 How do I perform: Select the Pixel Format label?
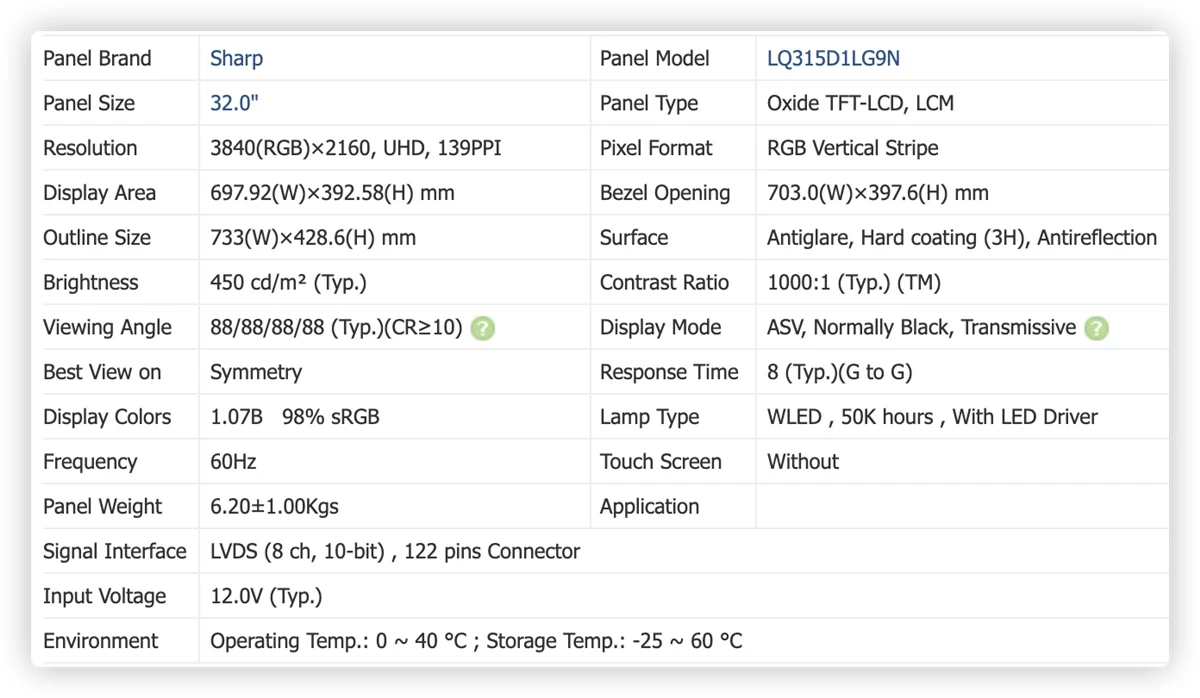point(656,148)
